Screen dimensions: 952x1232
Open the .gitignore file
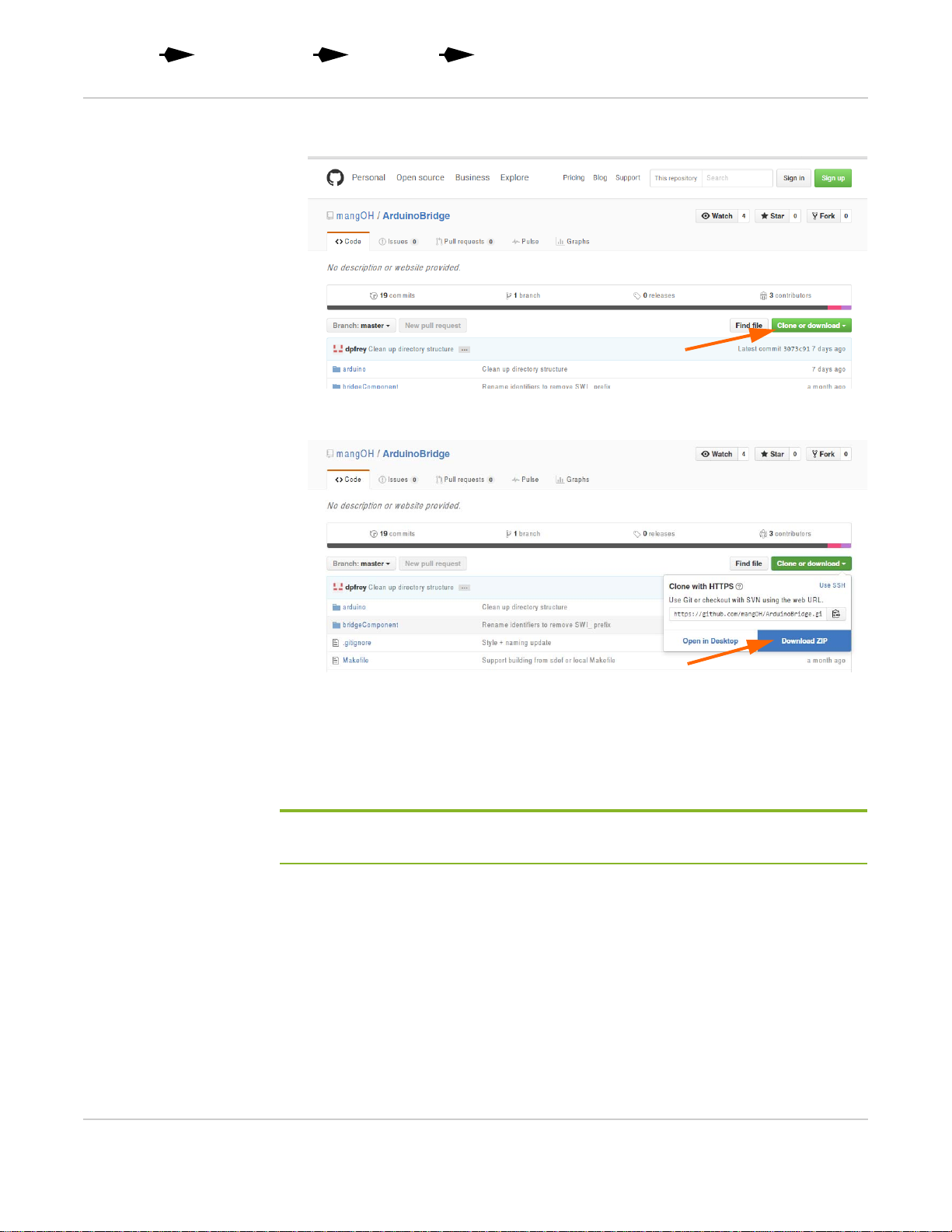coord(357,643)
